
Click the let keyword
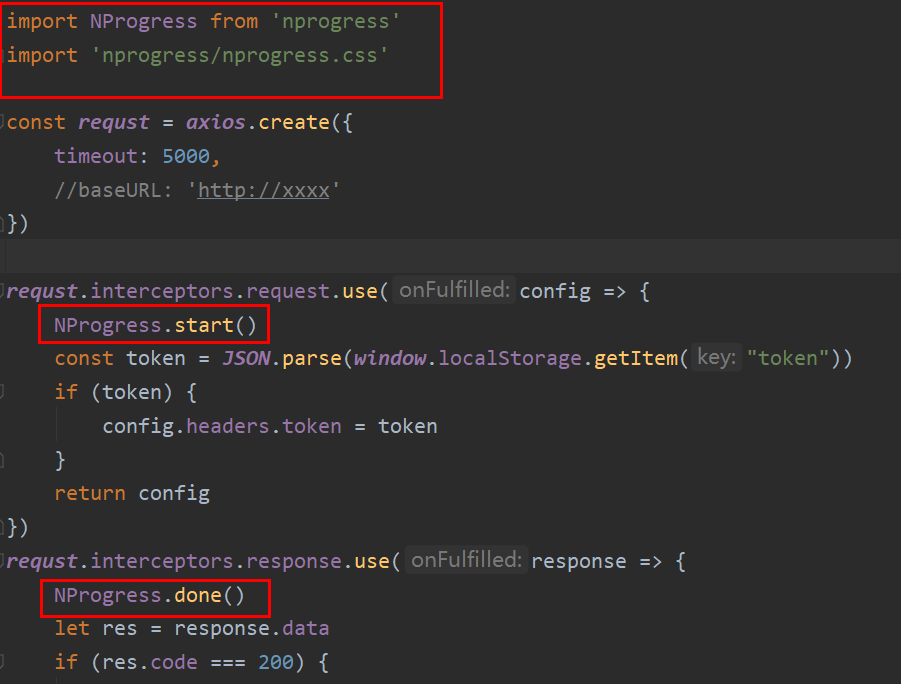pos(72,628)
